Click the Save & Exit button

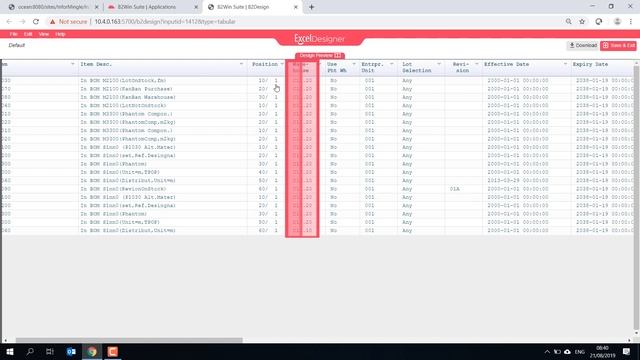(618, 45)
